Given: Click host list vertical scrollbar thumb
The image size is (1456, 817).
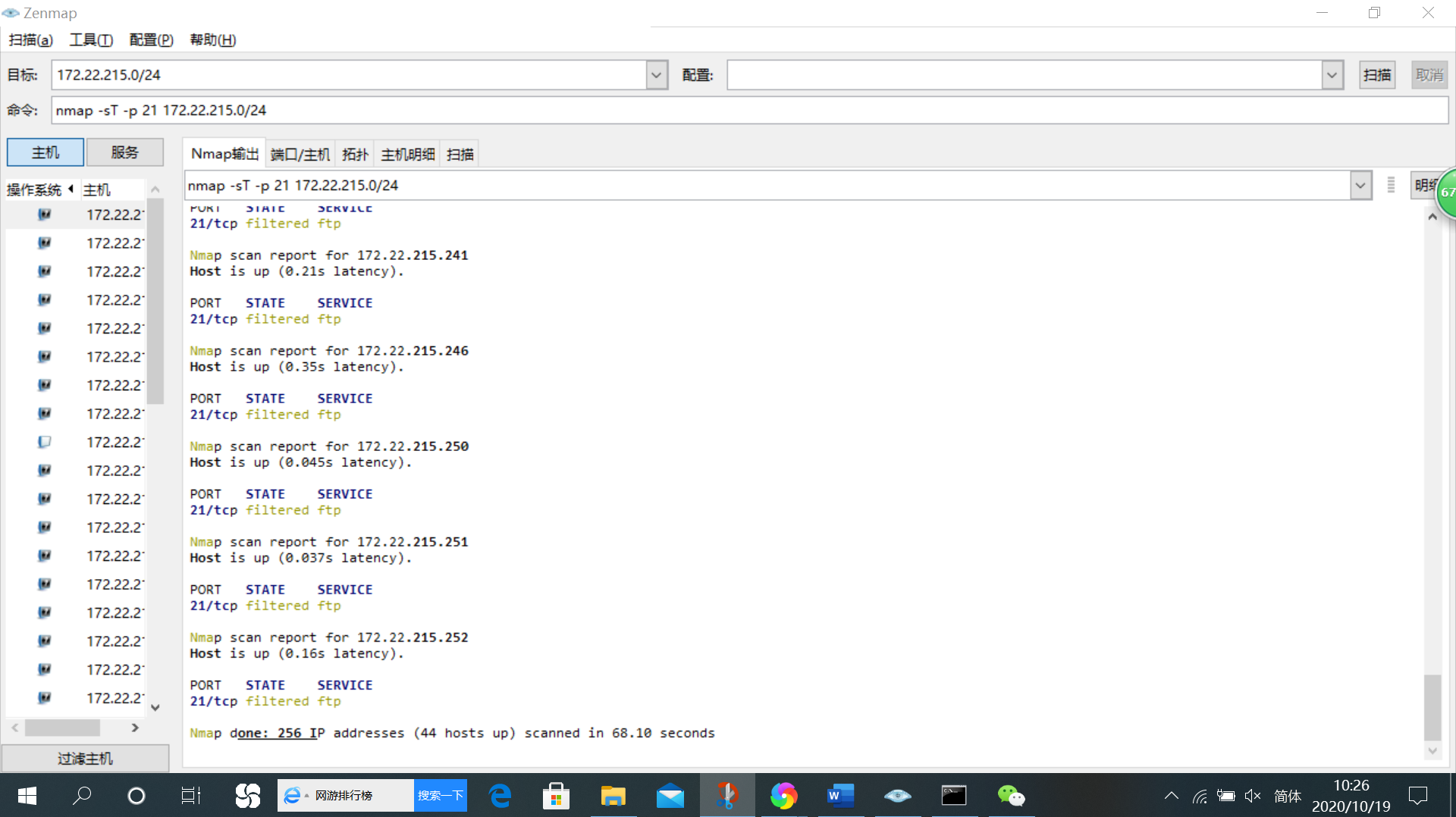Looking at the screenshot, I should pyautogui.click(x=155, y=302).
